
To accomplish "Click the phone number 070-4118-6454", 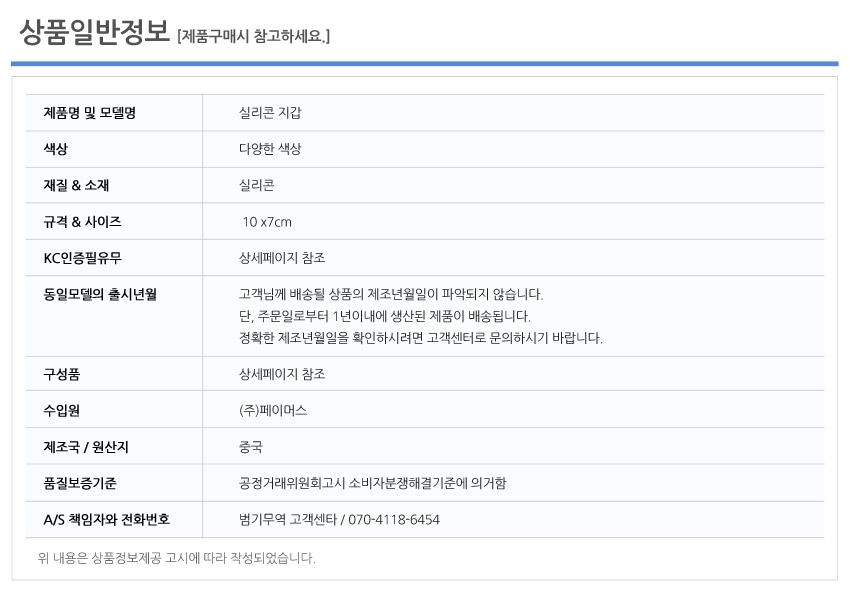I will (394, 520).
